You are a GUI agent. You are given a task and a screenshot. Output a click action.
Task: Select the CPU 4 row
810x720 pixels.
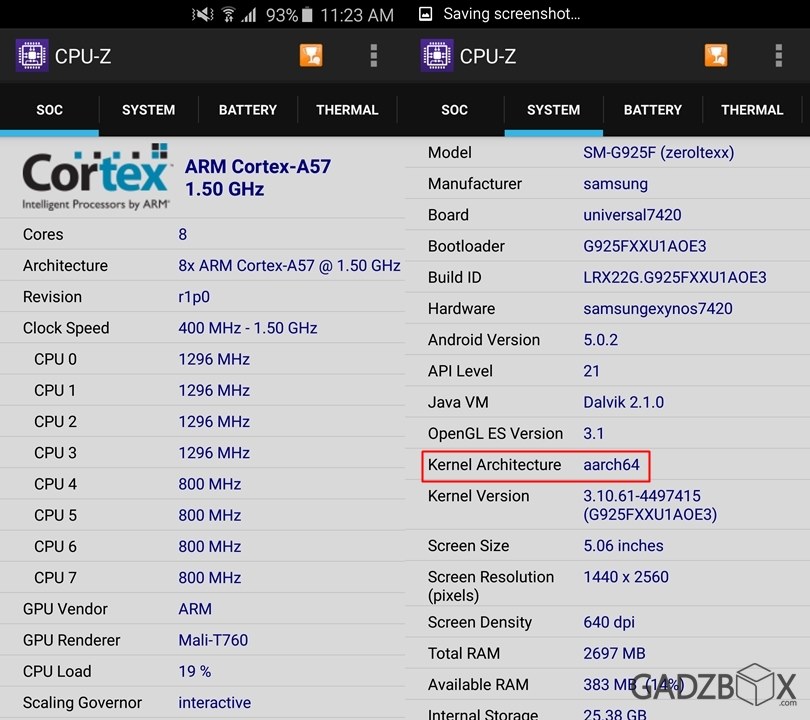202,484
